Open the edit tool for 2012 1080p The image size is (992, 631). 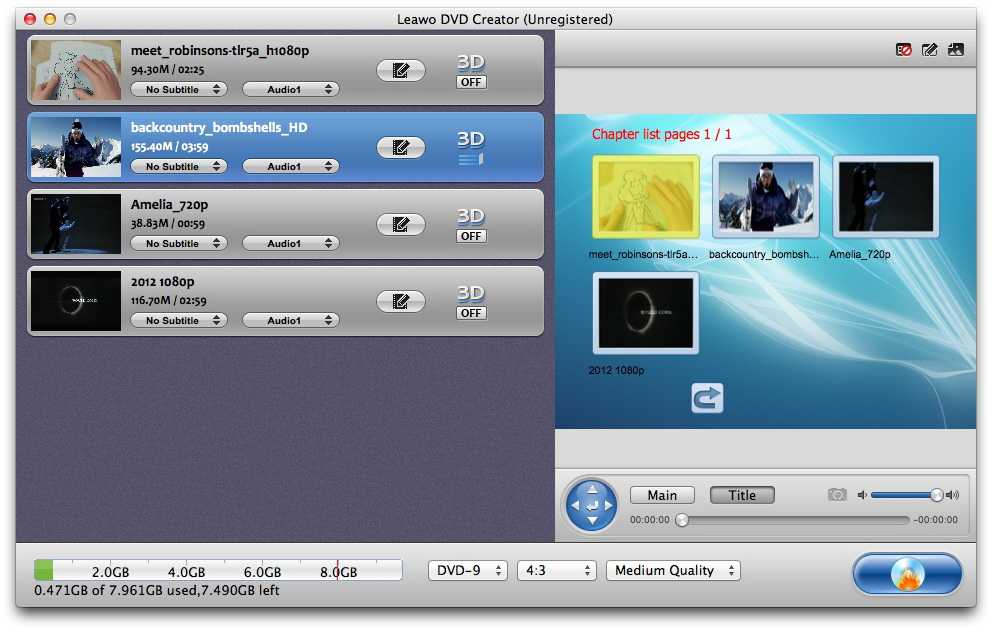pos(400,301)
